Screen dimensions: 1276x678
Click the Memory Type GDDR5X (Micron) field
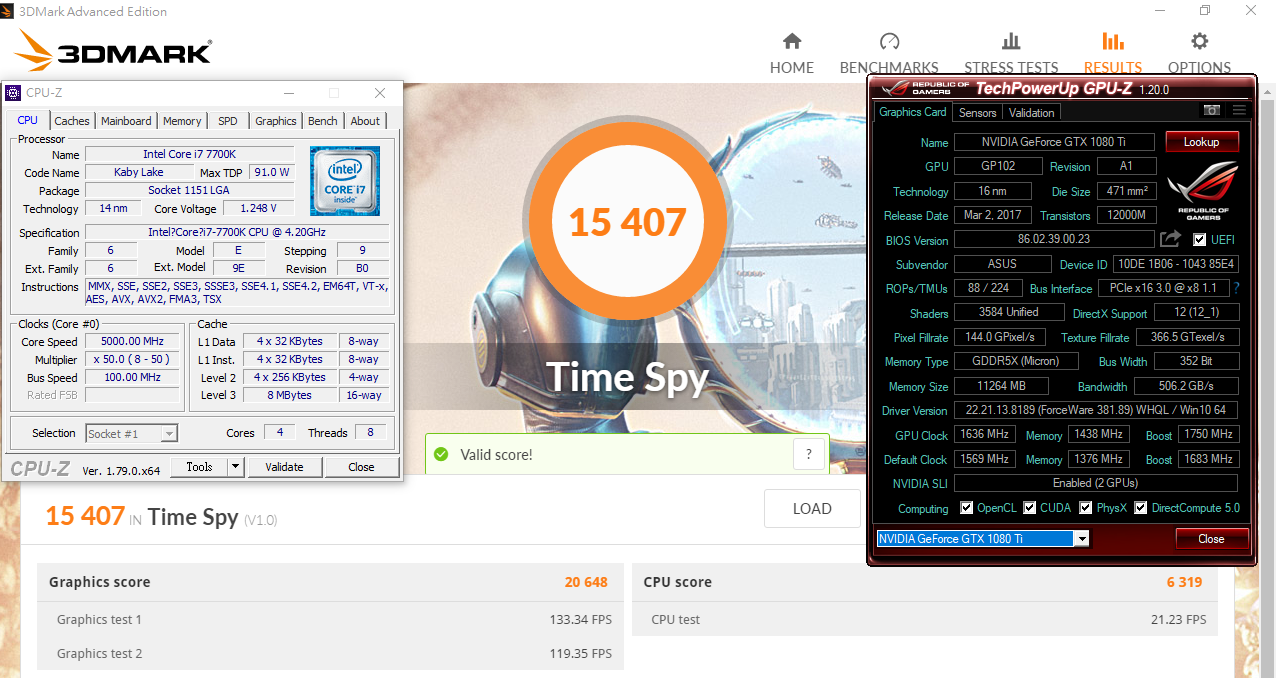click(1018, 361)
